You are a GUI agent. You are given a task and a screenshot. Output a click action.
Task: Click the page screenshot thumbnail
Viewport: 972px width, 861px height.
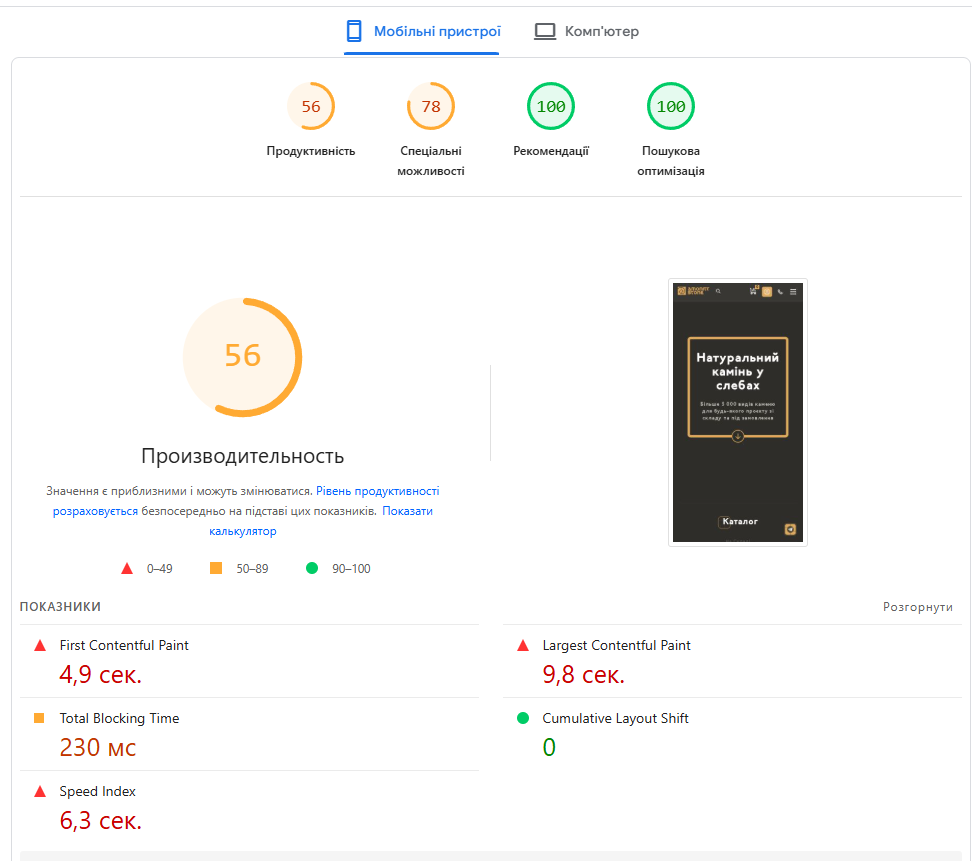738,412
